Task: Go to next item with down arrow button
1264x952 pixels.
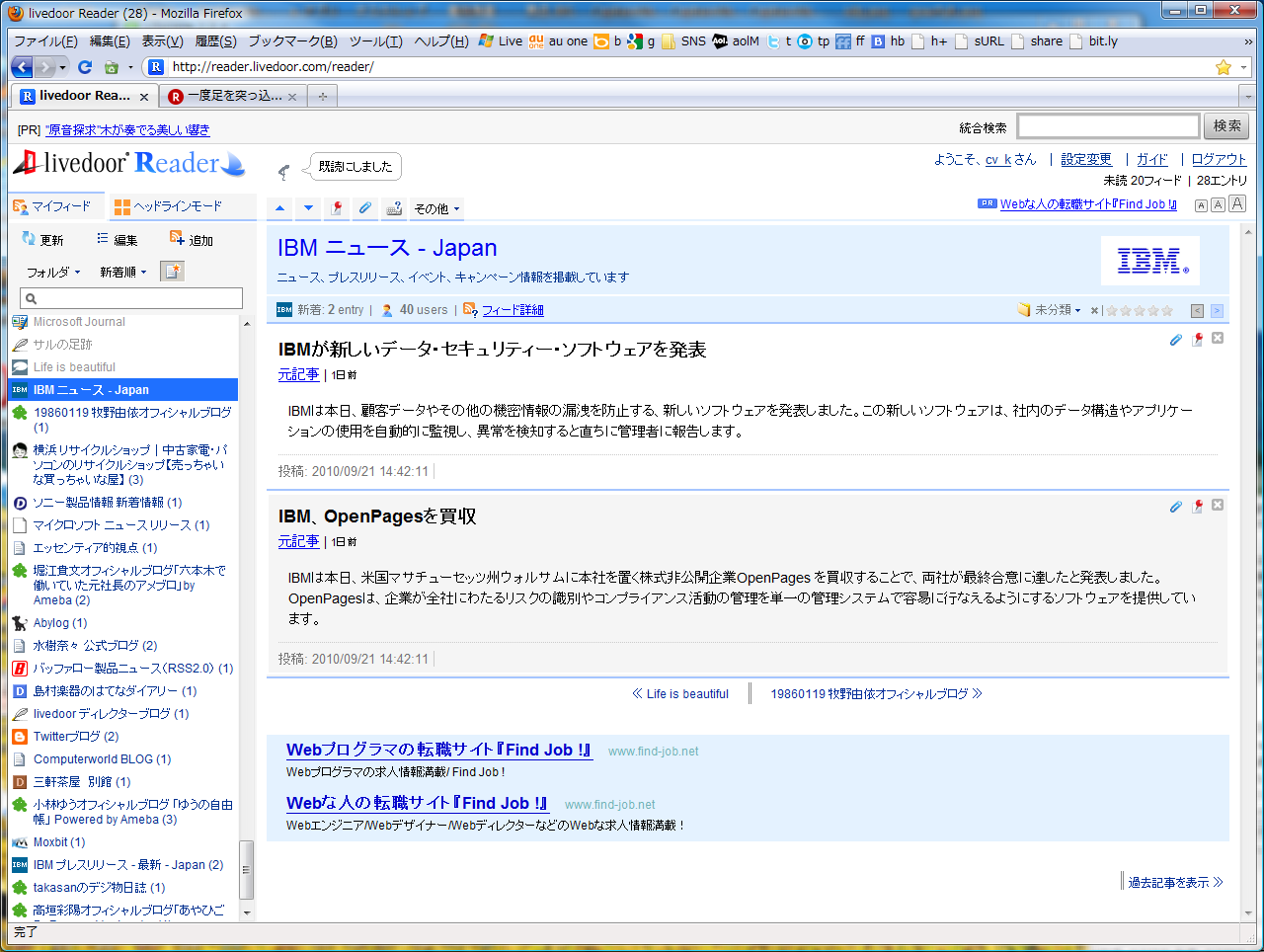Action: pos(308,208)
